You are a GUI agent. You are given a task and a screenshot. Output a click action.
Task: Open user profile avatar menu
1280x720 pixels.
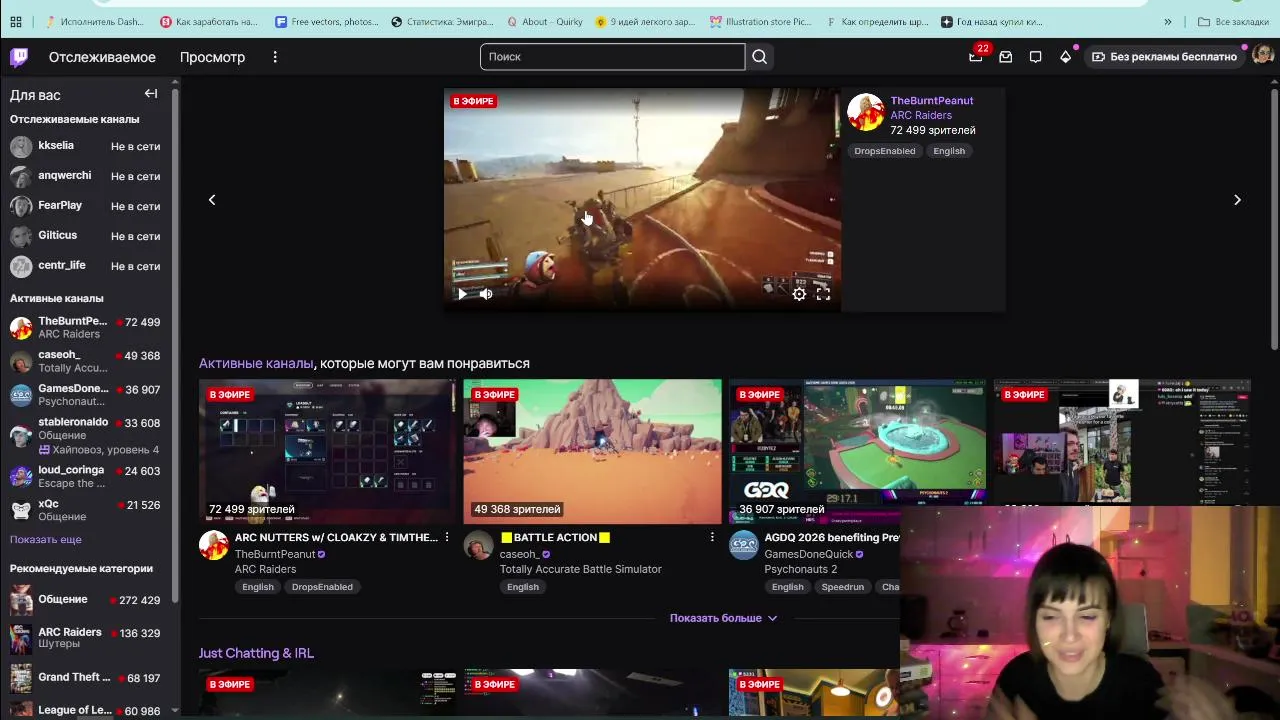1262,56
